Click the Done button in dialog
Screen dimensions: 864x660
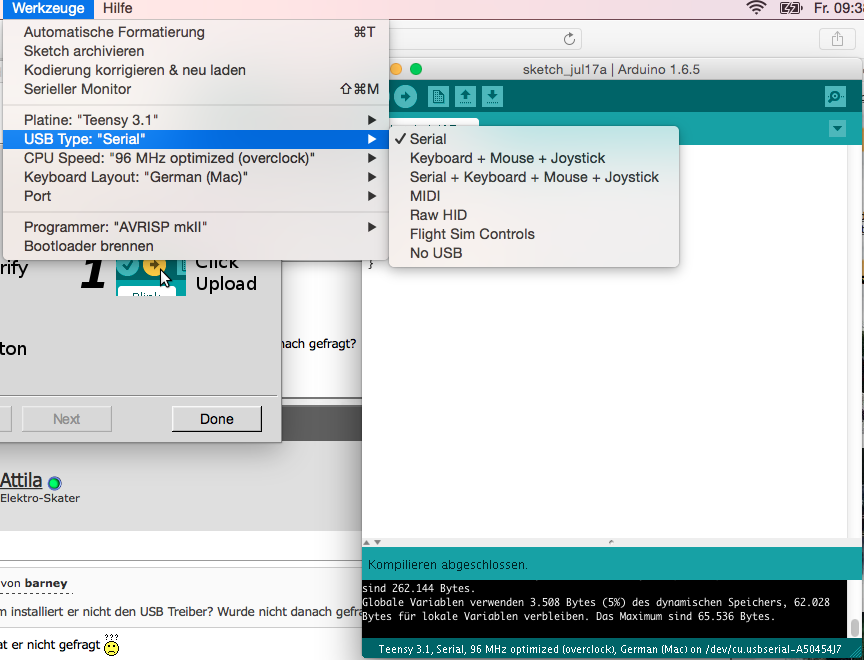coord(217,419)
